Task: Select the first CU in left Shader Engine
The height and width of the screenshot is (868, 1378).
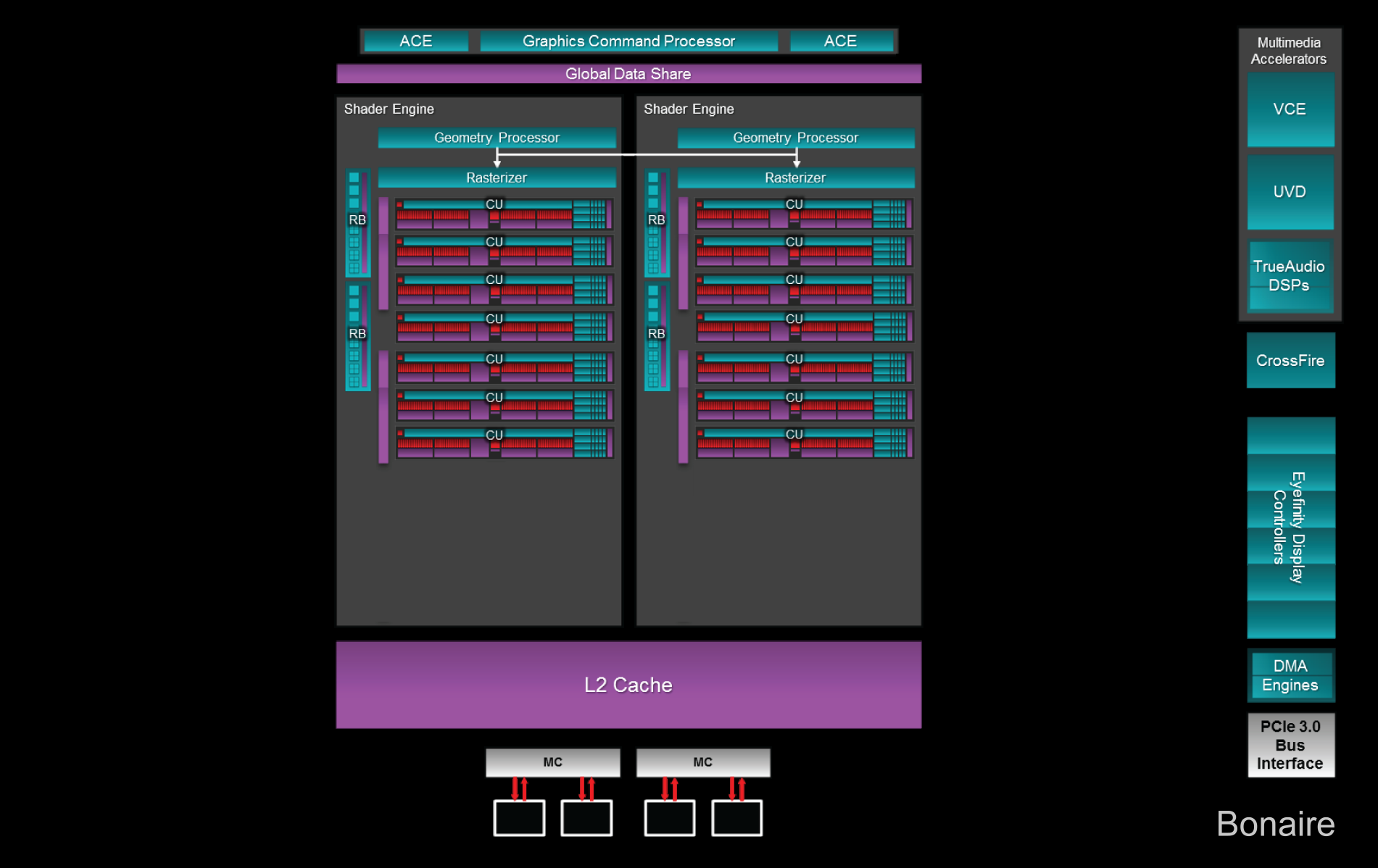Action: [x=505, y=214]
